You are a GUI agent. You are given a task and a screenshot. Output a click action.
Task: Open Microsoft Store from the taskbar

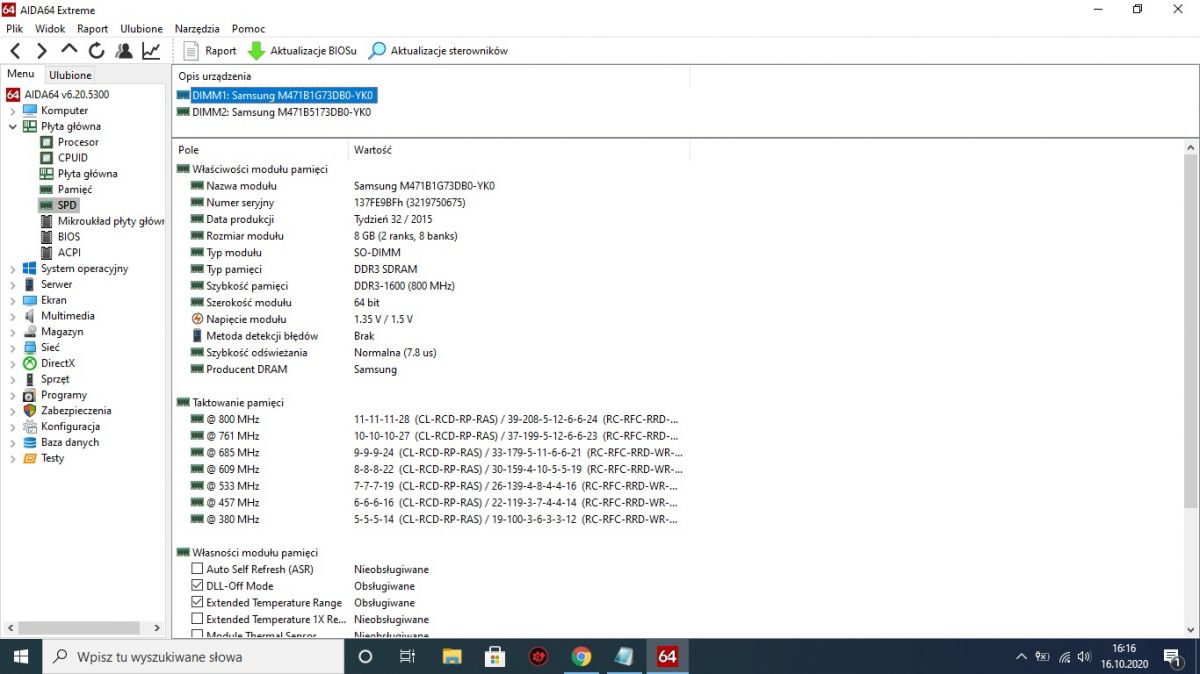pos(495,657)
